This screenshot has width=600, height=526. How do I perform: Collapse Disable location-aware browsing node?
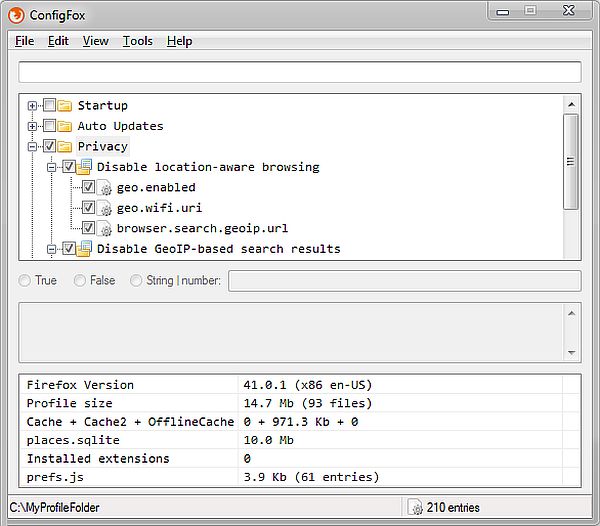52,167
